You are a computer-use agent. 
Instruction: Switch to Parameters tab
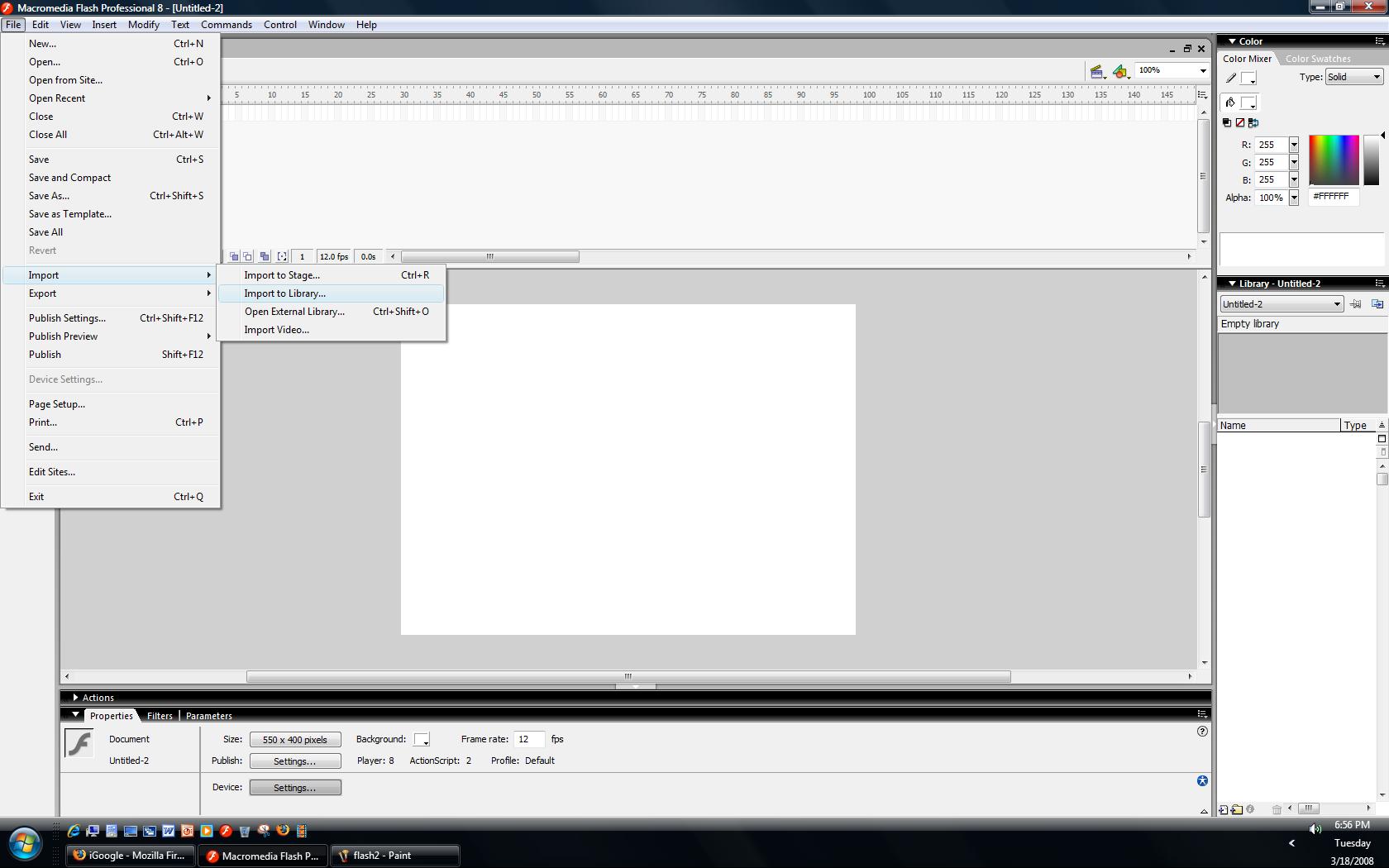(x=208, y=716)
